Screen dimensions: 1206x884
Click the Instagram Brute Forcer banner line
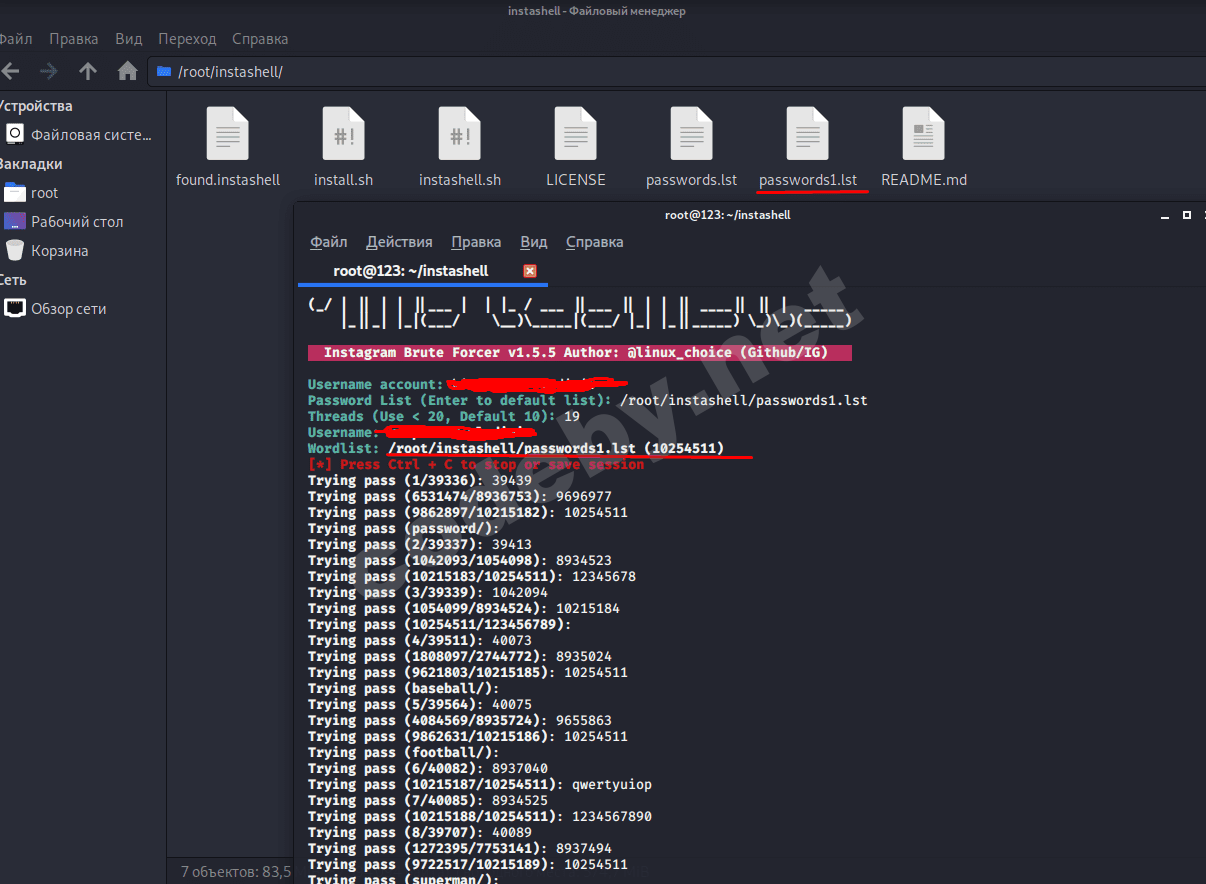click(580, 353)
